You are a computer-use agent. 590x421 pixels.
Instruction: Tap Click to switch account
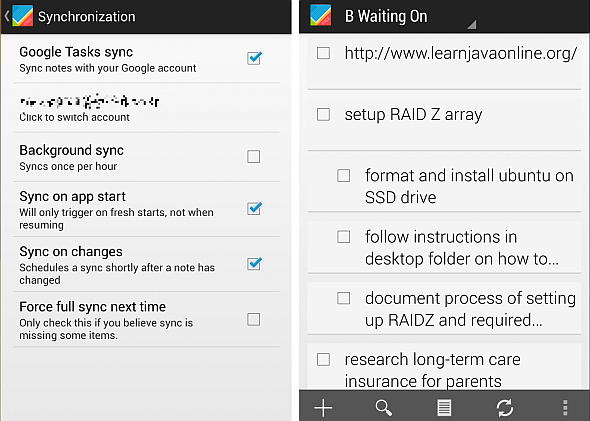[74, 117]
